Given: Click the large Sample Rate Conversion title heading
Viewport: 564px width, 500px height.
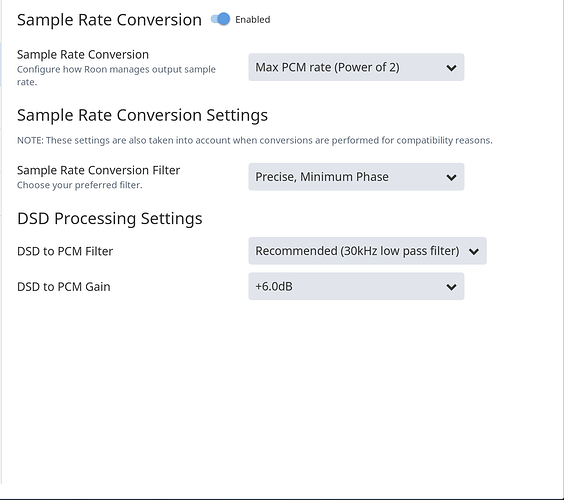Looking at the screenshot, I should (109, 20).
